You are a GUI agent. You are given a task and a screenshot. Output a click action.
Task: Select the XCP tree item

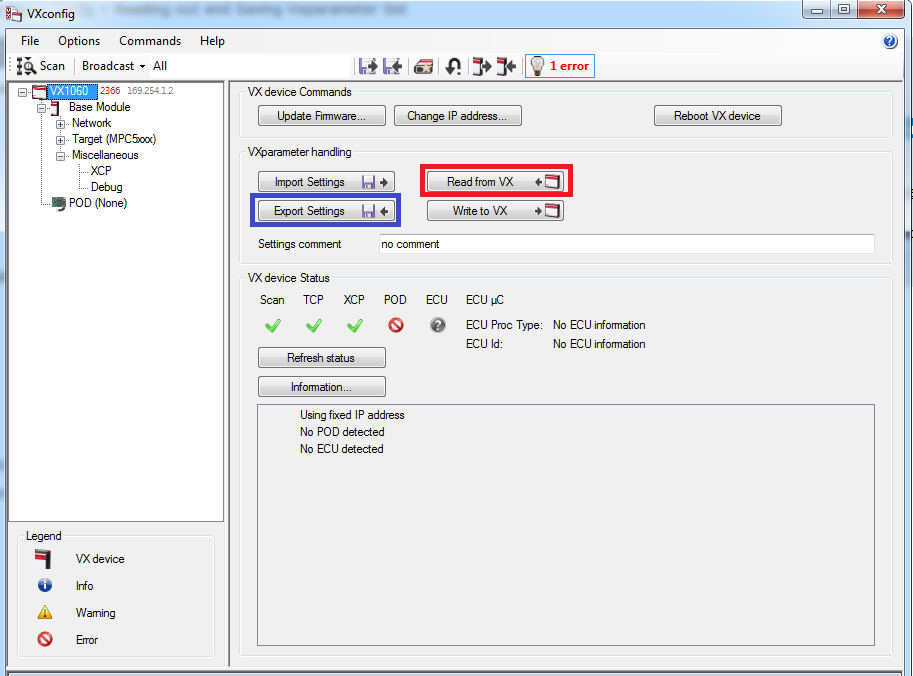pos(101,171)
